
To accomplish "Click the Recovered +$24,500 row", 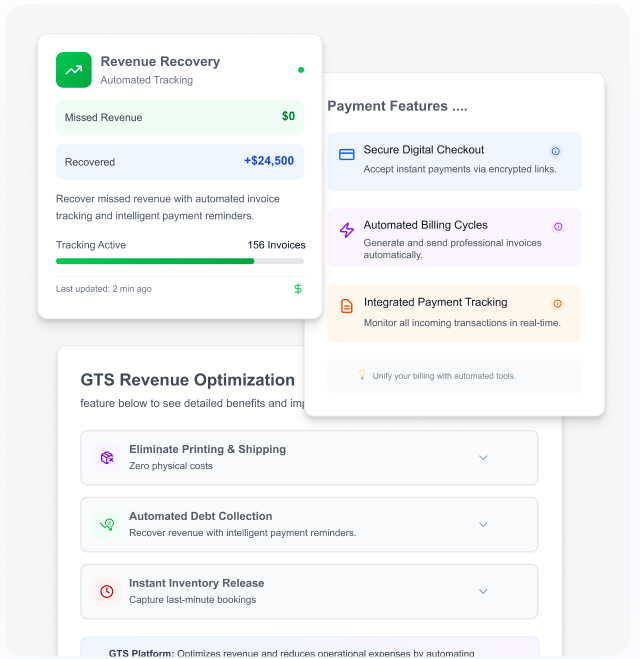I will click(x=180, y=161).
